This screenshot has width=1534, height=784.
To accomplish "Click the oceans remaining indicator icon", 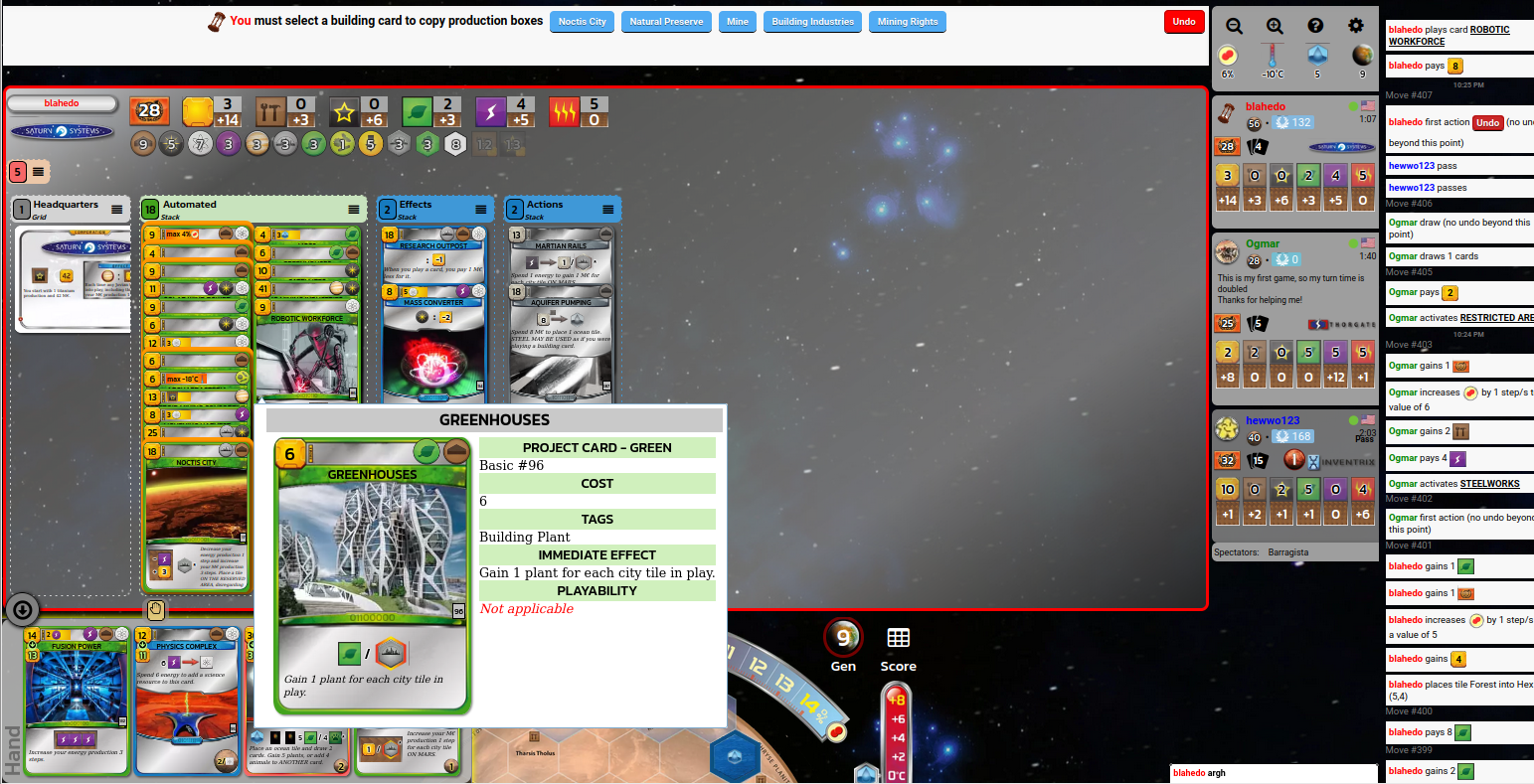I will (1317, 56).
